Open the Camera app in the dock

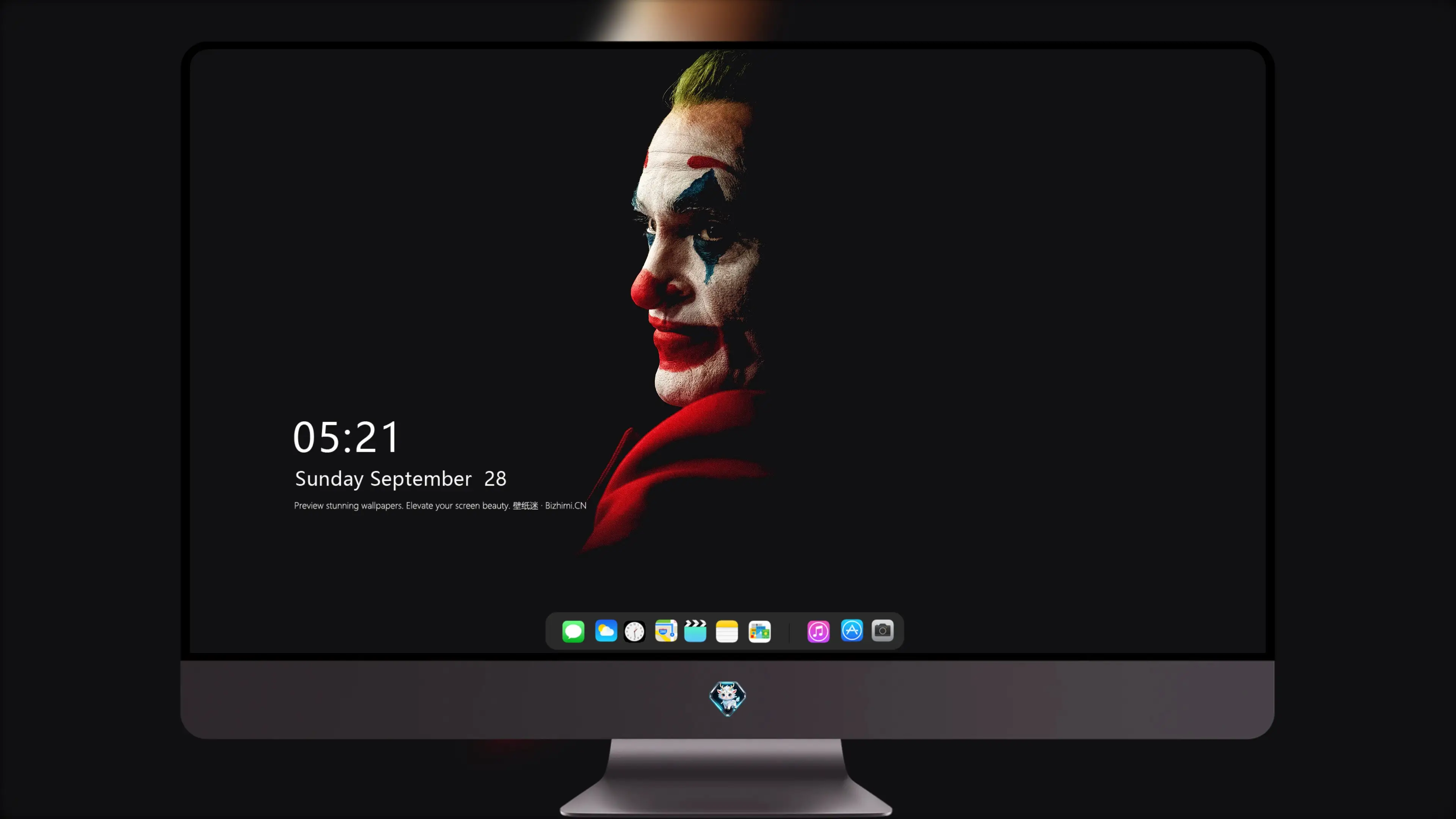[x=882, y=631]
